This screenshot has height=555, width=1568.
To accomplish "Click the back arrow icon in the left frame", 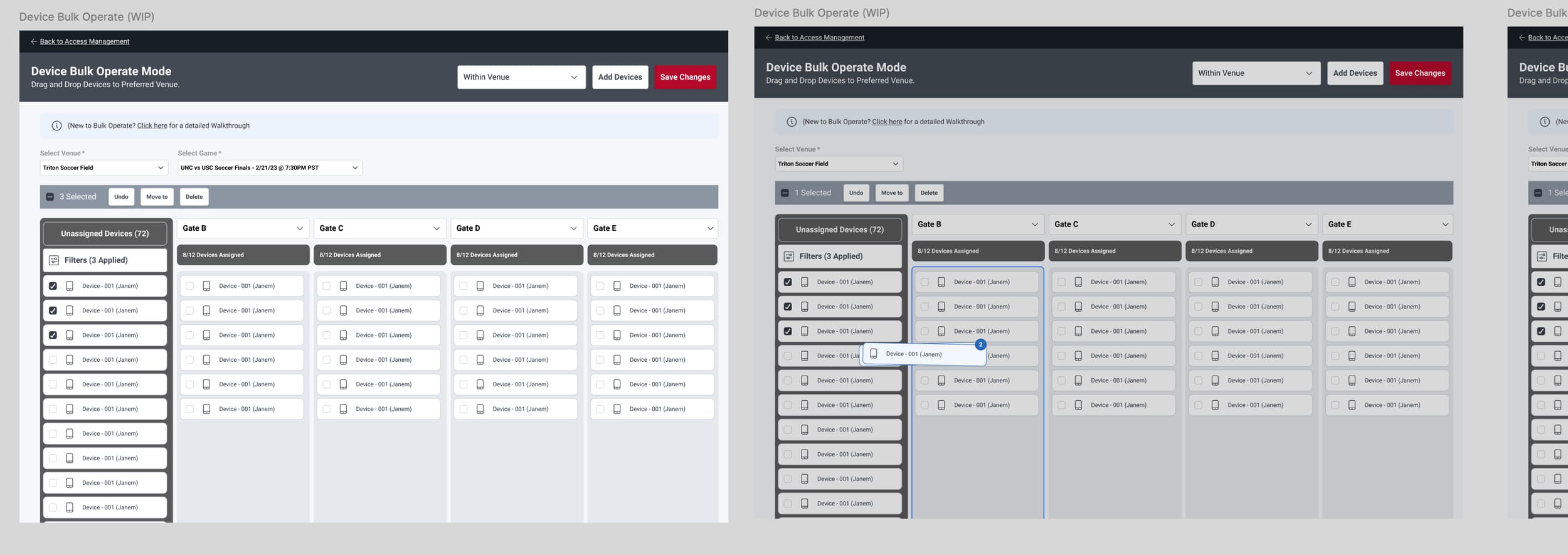I will coord(34,41).
